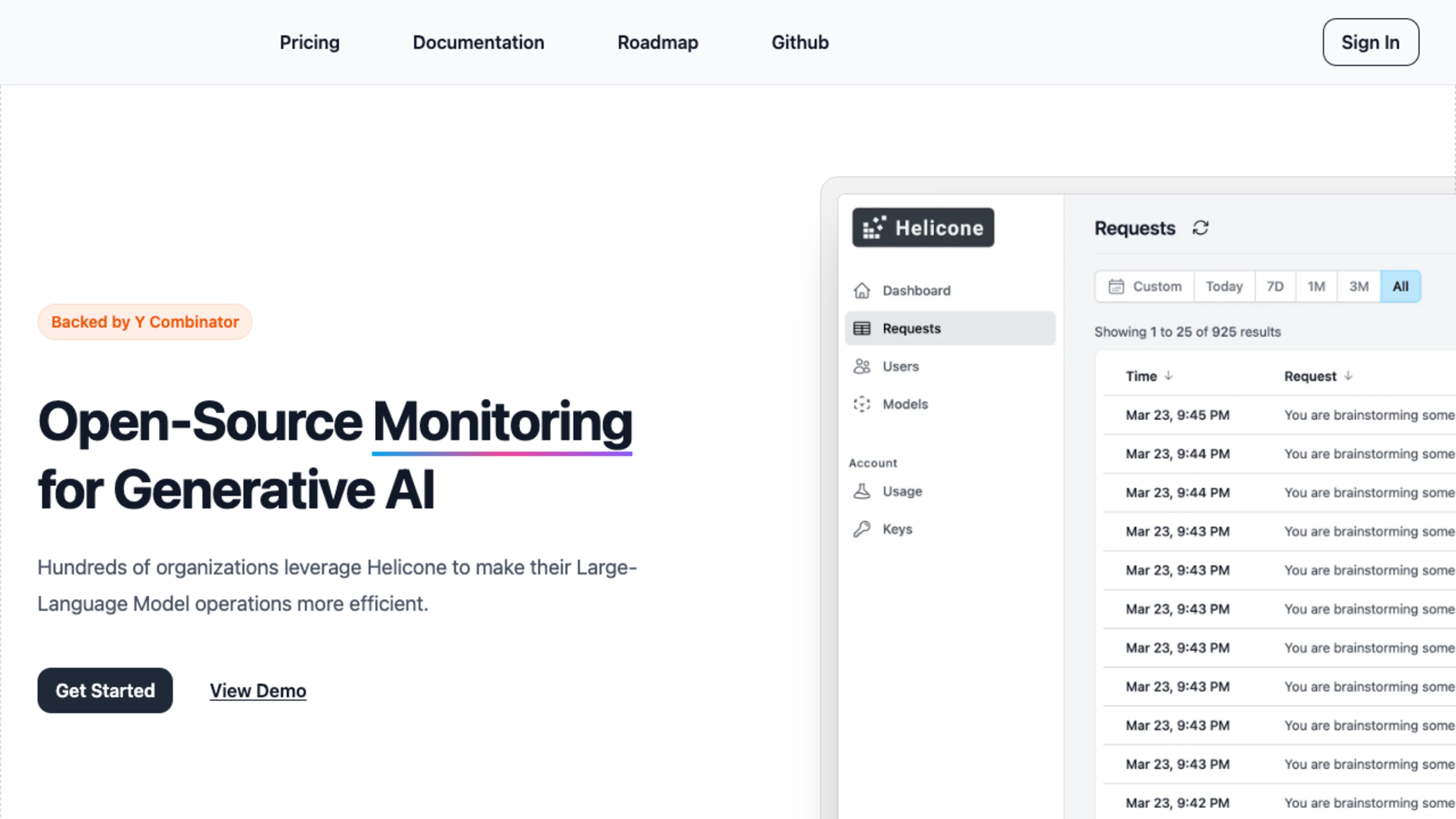Go to the Roadmap page
1456x819 pixels.
tap(657, 42)
